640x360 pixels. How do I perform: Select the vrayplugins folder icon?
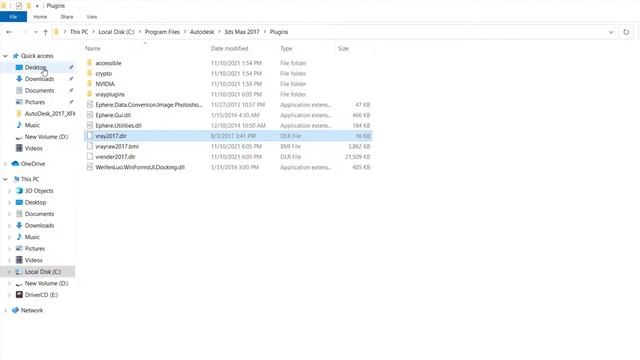89,94
